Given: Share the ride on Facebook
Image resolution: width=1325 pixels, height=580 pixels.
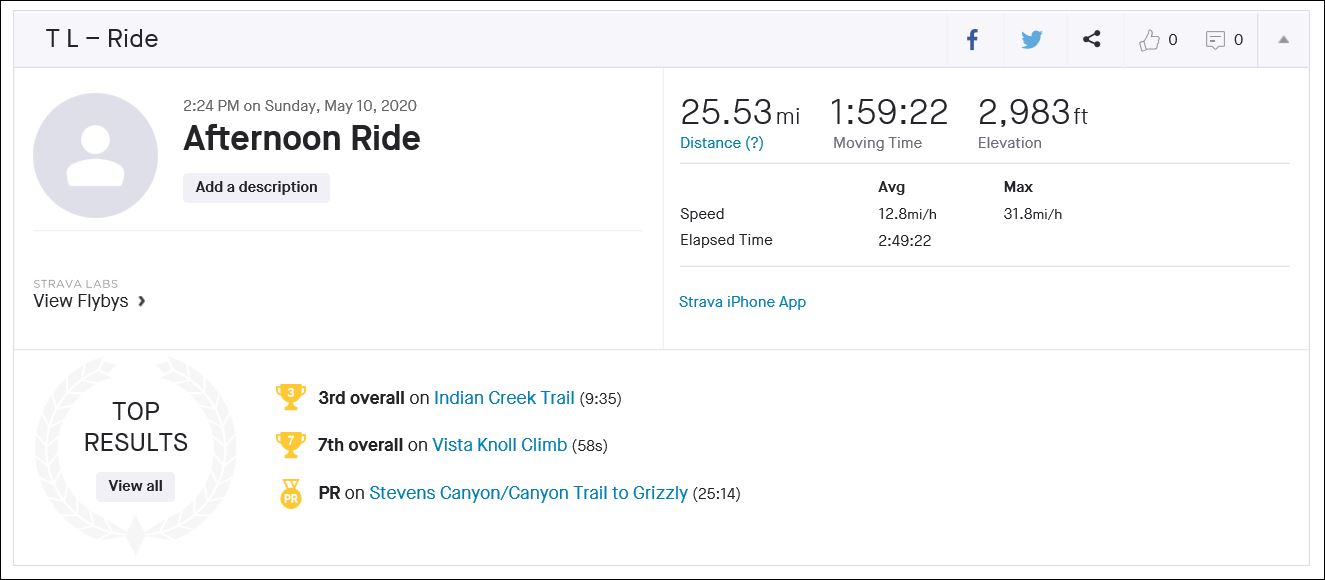Looking at the screenshot, I should [972, 40].
